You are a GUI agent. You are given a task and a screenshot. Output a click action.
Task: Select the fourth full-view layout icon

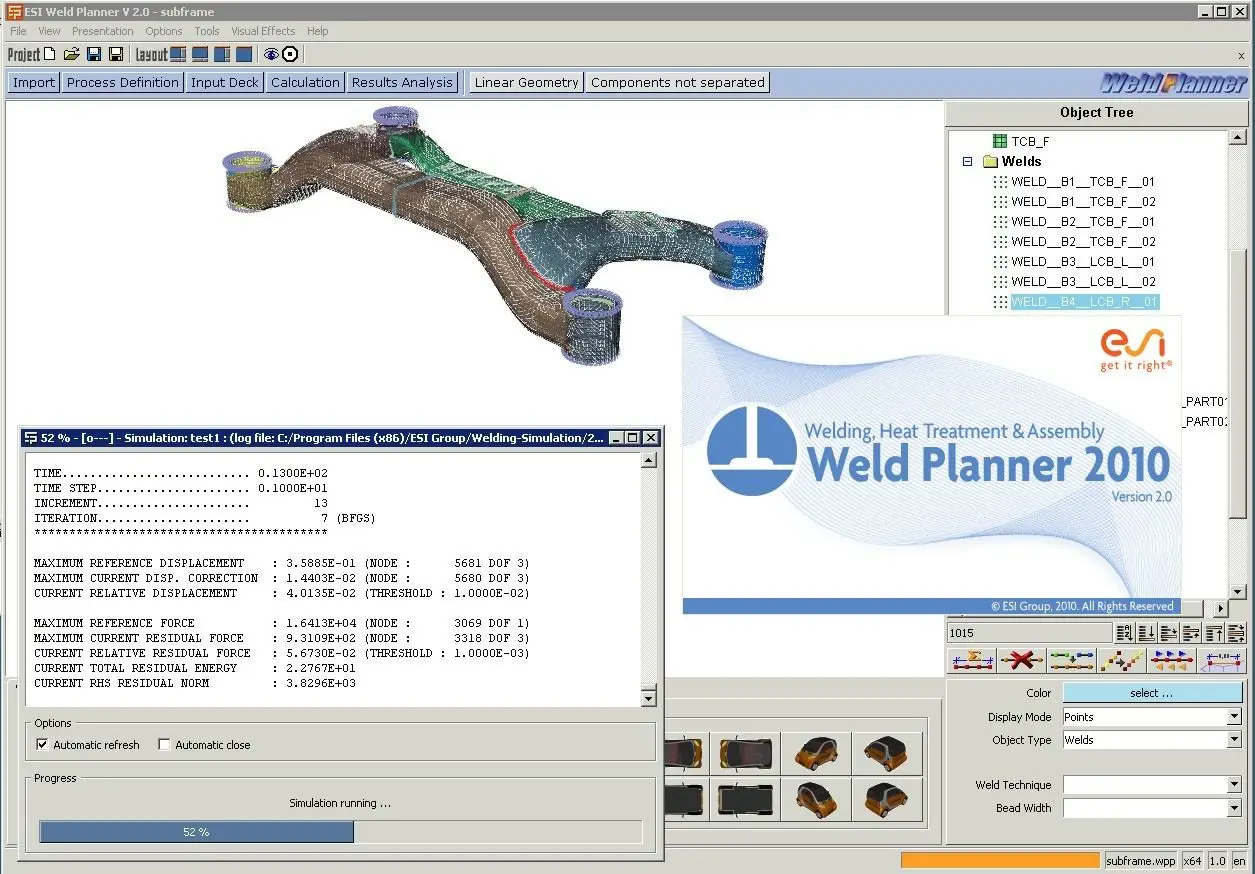point(244,54)
